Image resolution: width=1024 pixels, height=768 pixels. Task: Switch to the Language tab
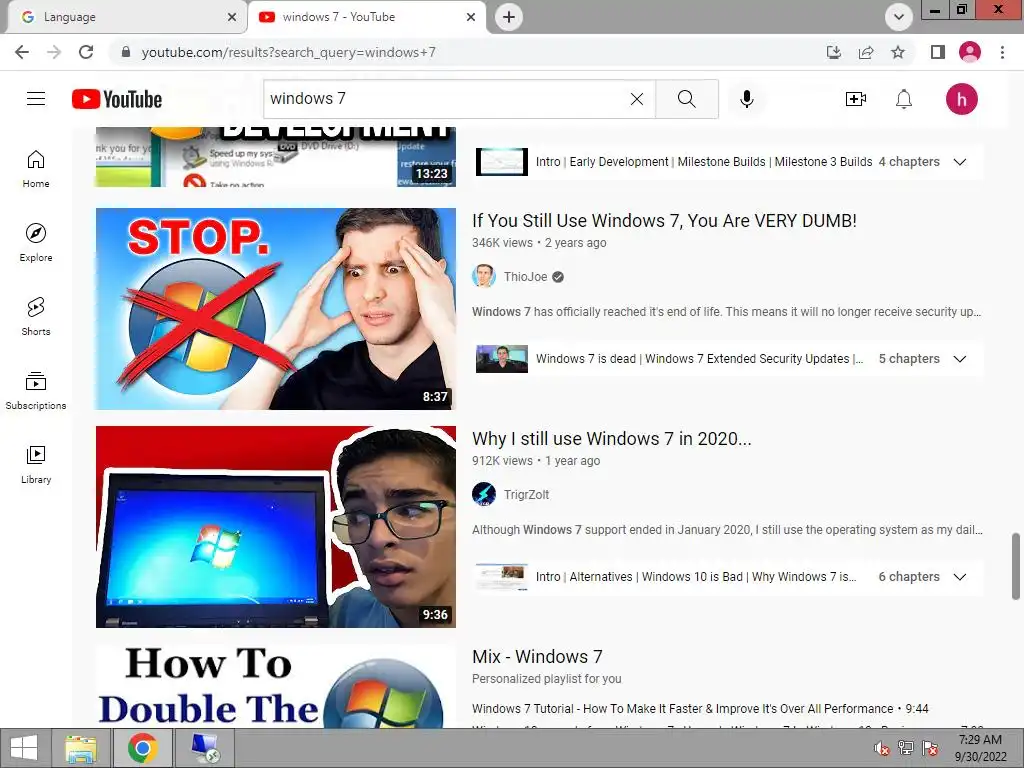(x=124, y=17)
